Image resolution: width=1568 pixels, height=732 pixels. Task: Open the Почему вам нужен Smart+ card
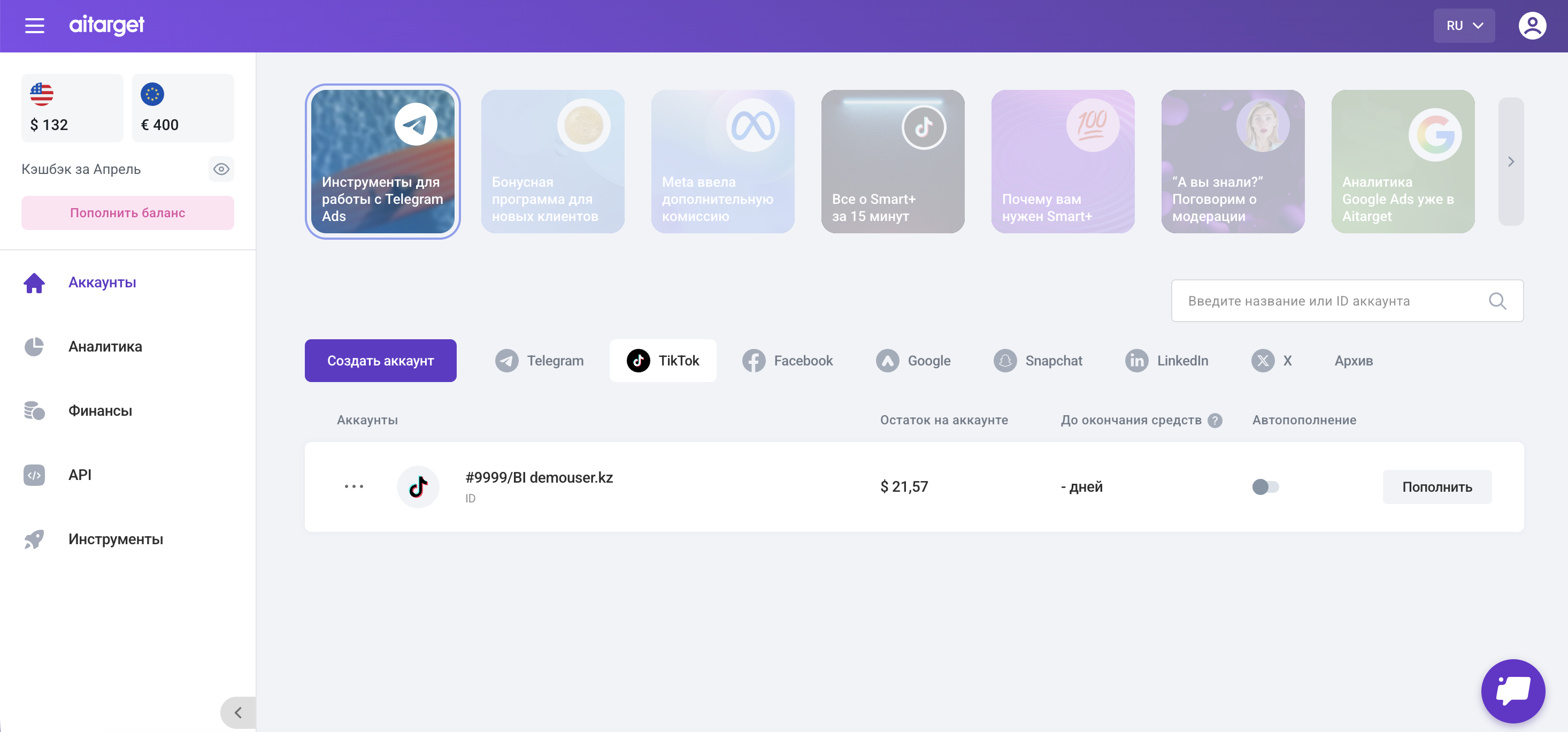(1063, 162)
